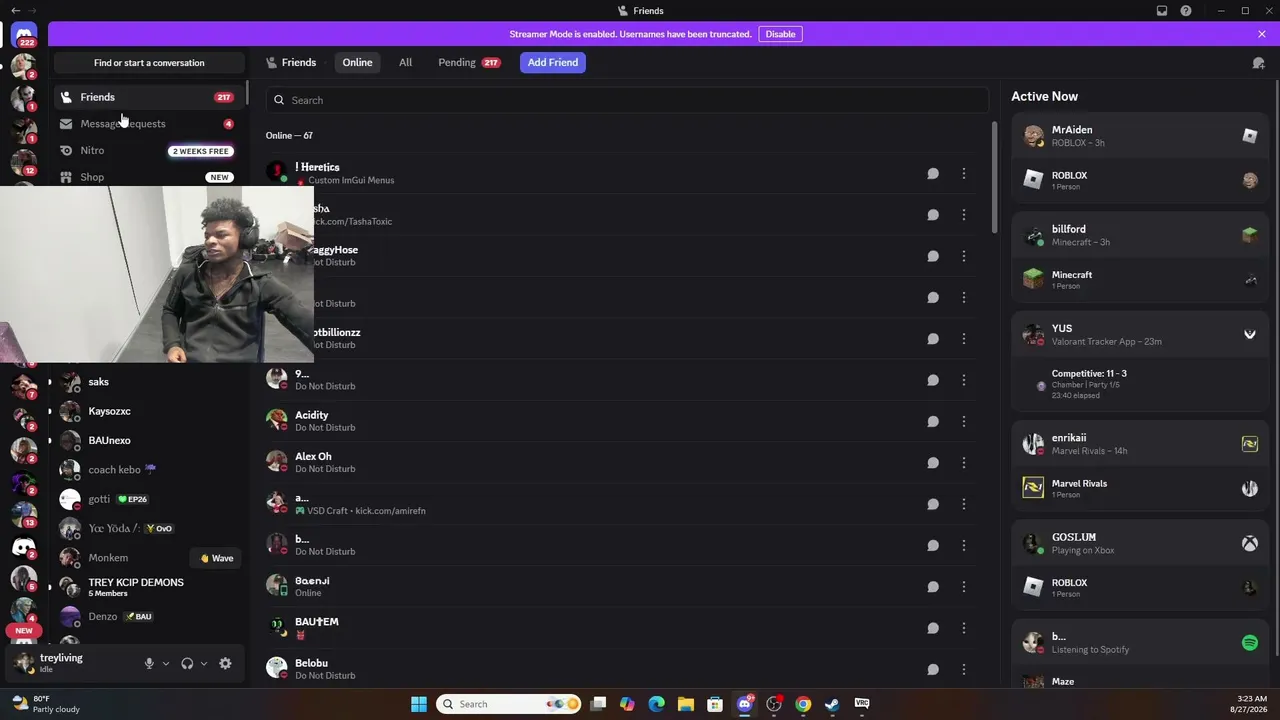Click the Windows taskbar Search box
The width and height of the screenshot is (1280, 720).
510,704
